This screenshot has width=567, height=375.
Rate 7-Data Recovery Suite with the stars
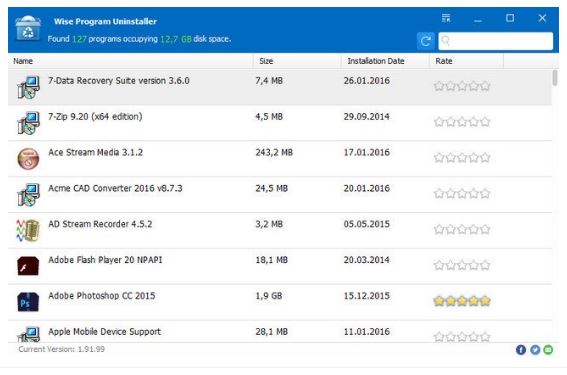462,86
